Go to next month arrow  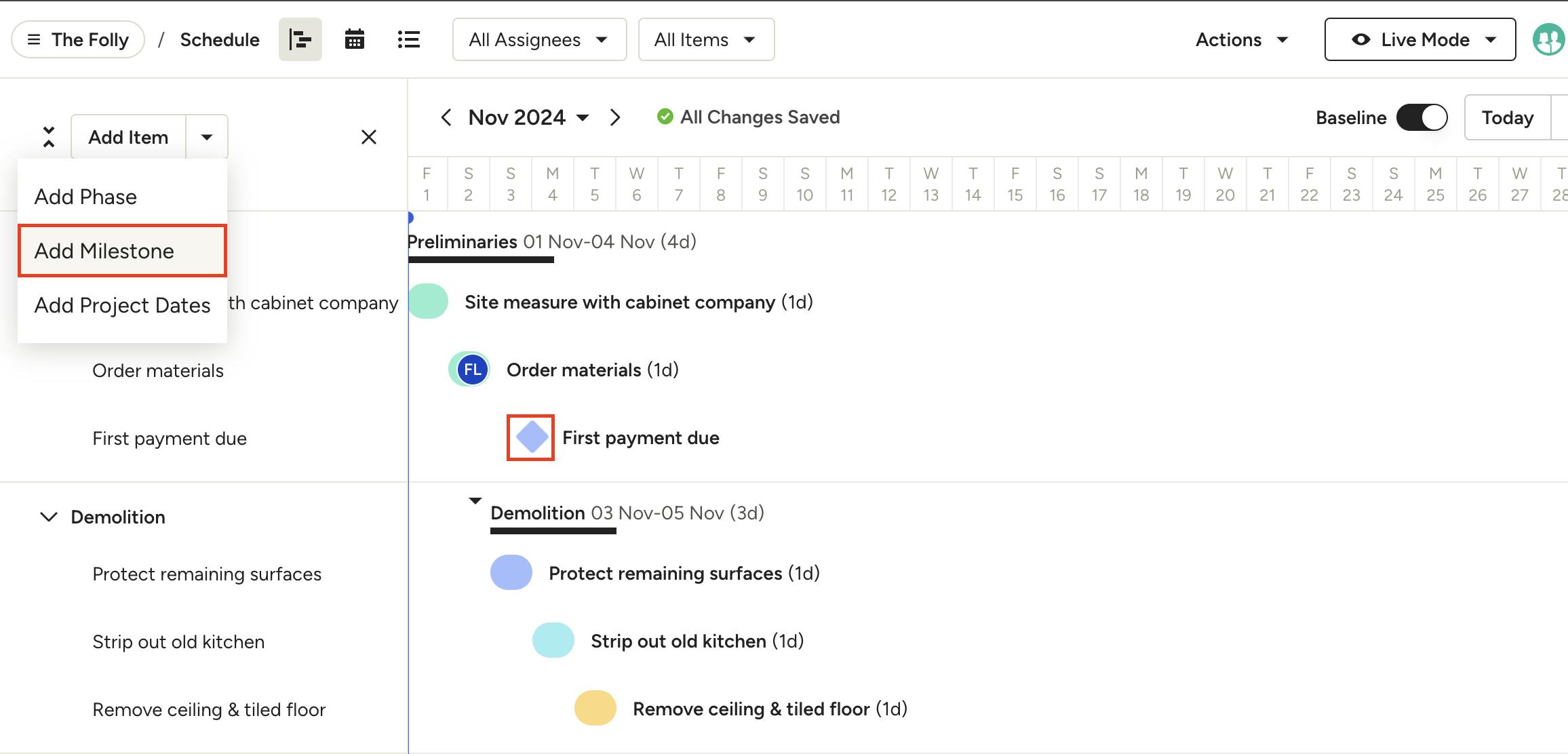[615, 117]
